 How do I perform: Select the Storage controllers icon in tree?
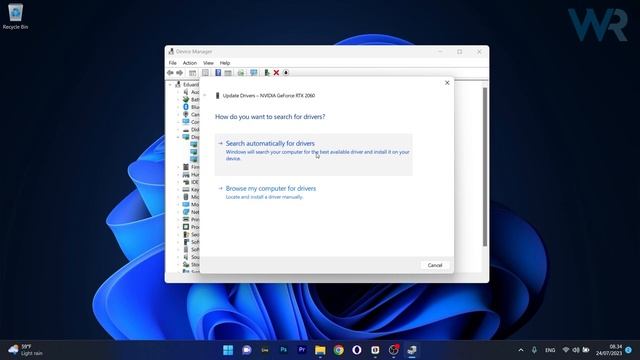(186, 264)
